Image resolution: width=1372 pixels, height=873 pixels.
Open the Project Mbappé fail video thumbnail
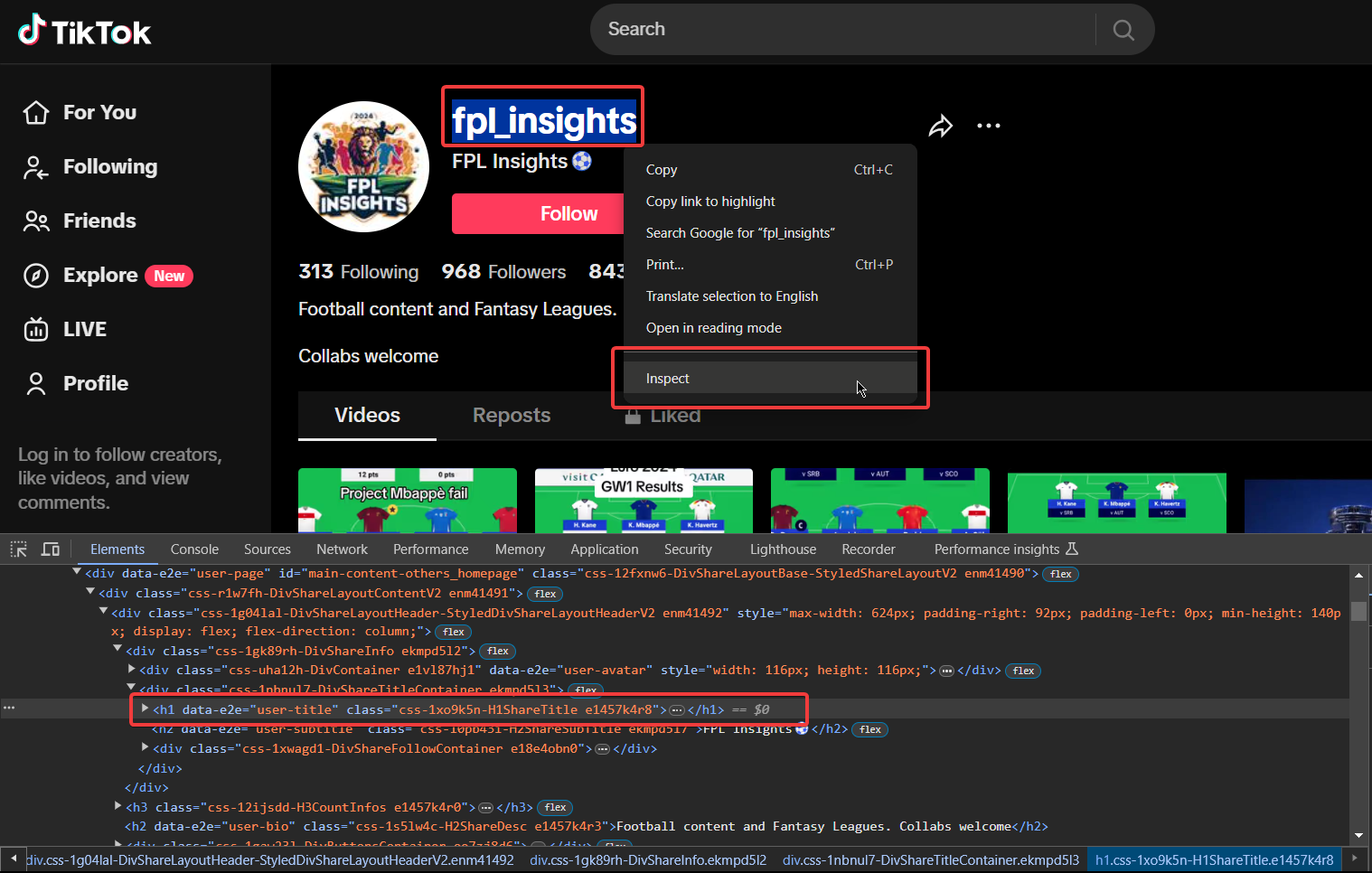tap(407, 500)
